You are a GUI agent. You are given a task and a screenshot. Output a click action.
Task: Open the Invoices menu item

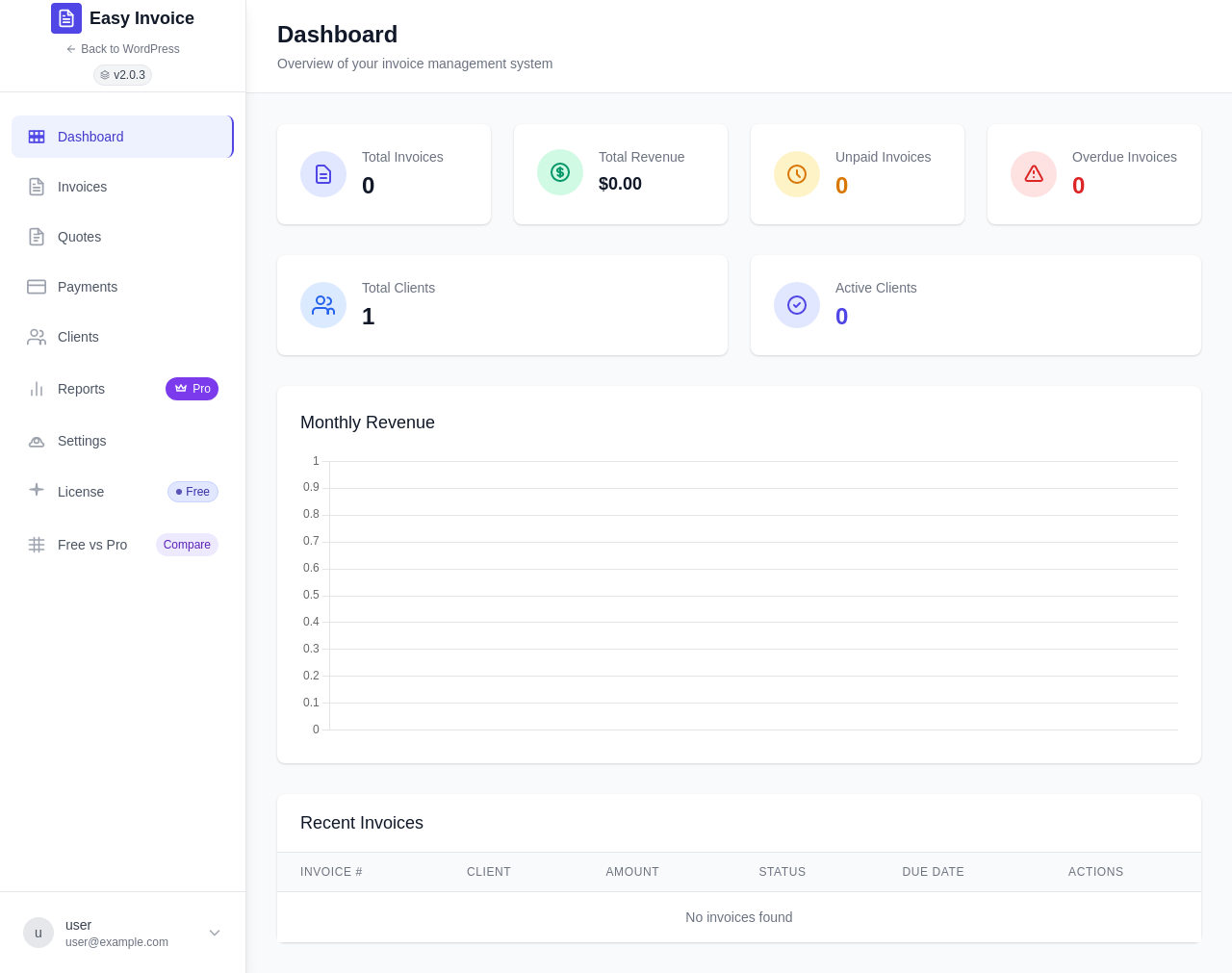[122, 187]
